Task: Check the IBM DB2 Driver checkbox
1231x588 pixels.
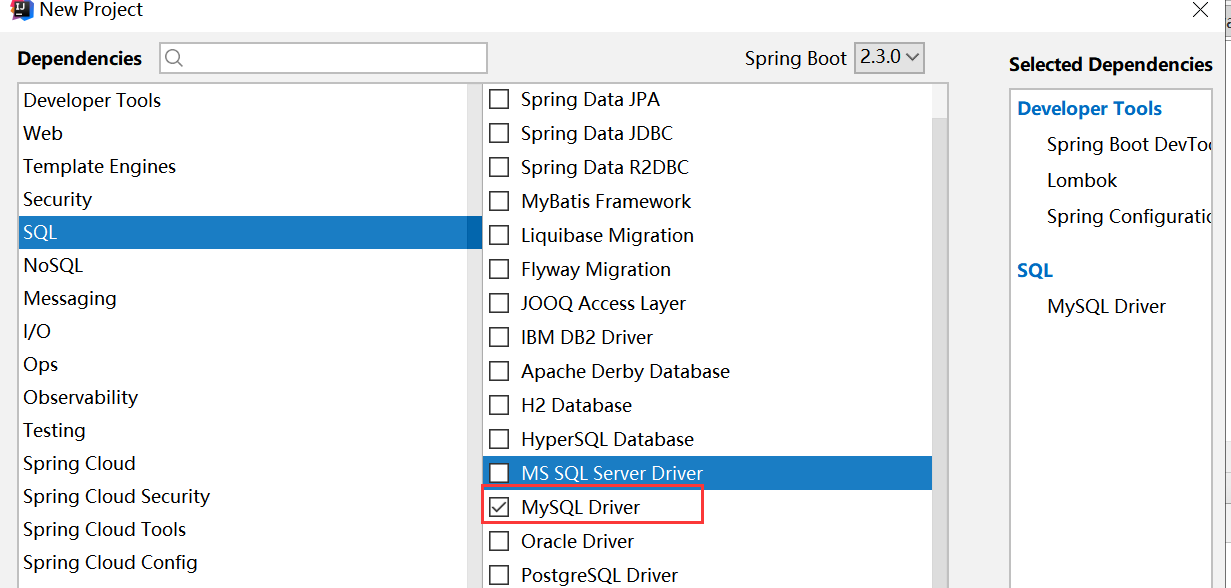Action: tap(498, 337)
